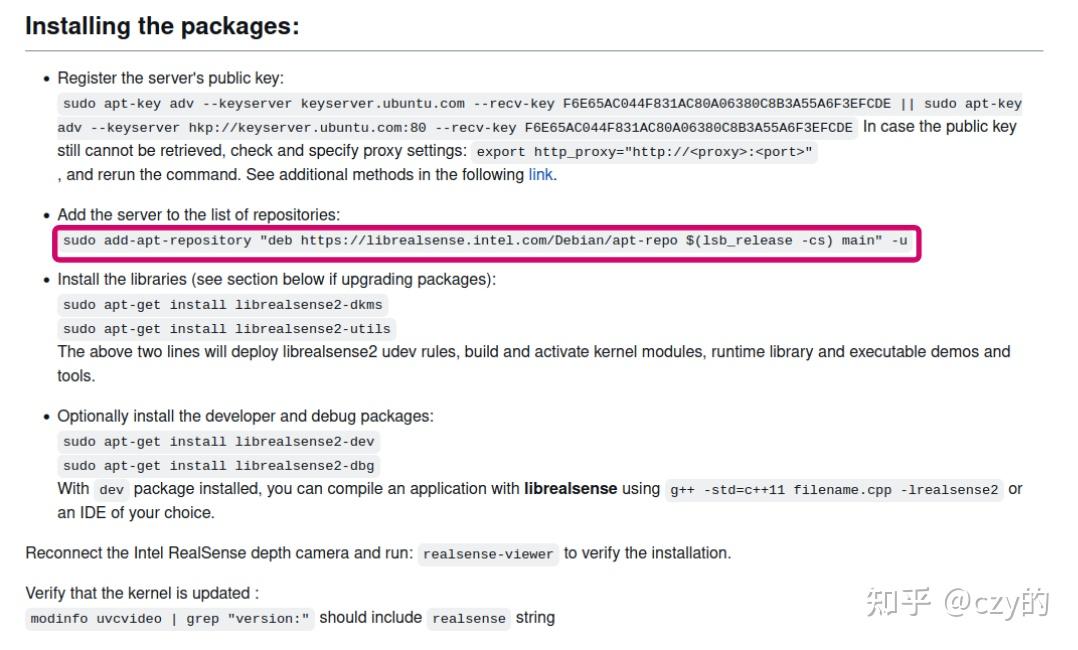Select the librealsense2-dbg install command
1078x650 pixels.
click(219, 466)
